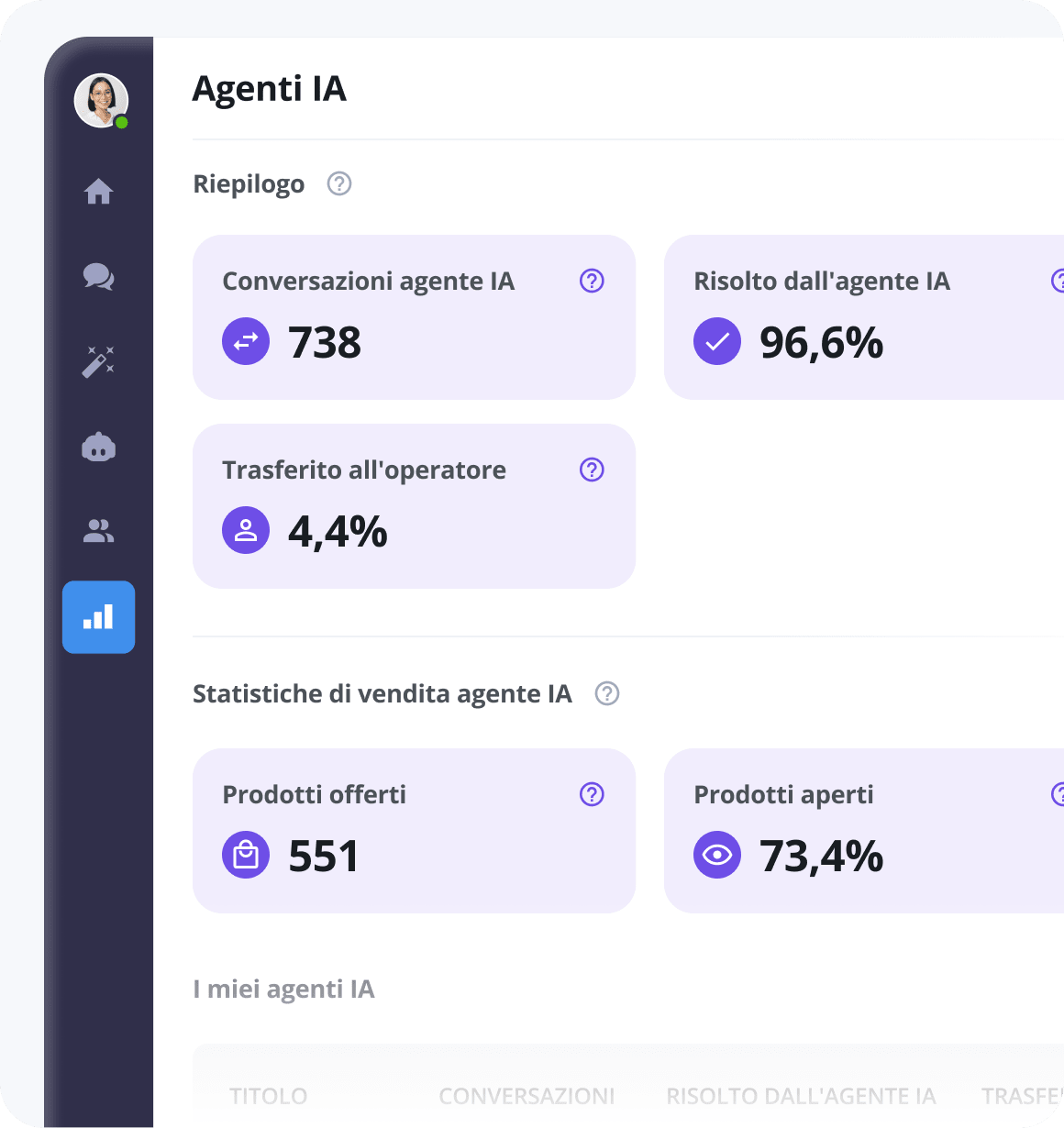
Task: Click the checkmark icon on Risolto dall'agente IA
Action: coord(717,341)
